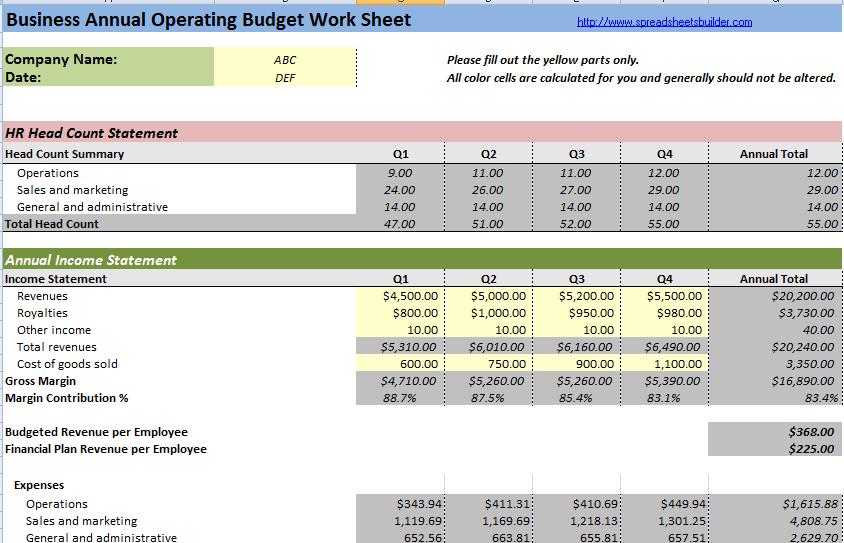844x543 pixels.
Task: Click Expenses Operations Q3 value $410.69
Action: [576, 504]
